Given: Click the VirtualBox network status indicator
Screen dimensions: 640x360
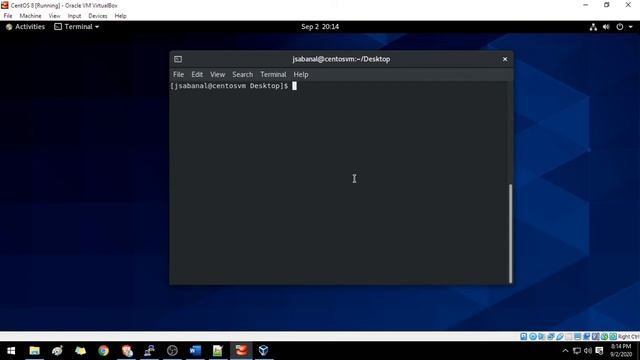Looking at the screenshot, I should click(551, 337).
